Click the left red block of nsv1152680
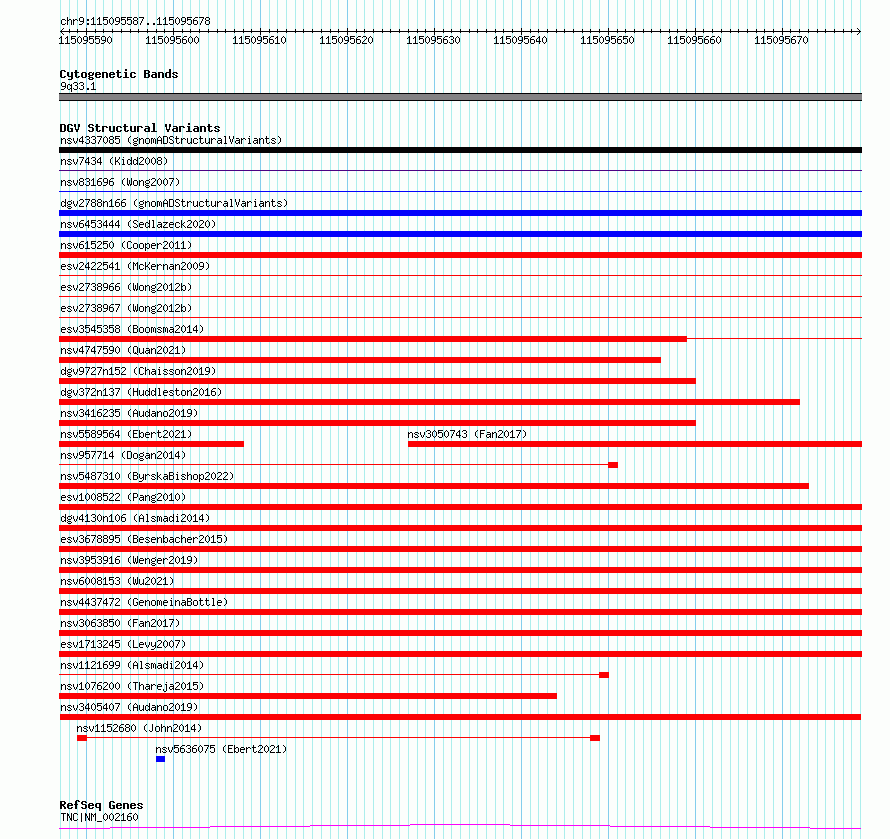 point(82,738)
